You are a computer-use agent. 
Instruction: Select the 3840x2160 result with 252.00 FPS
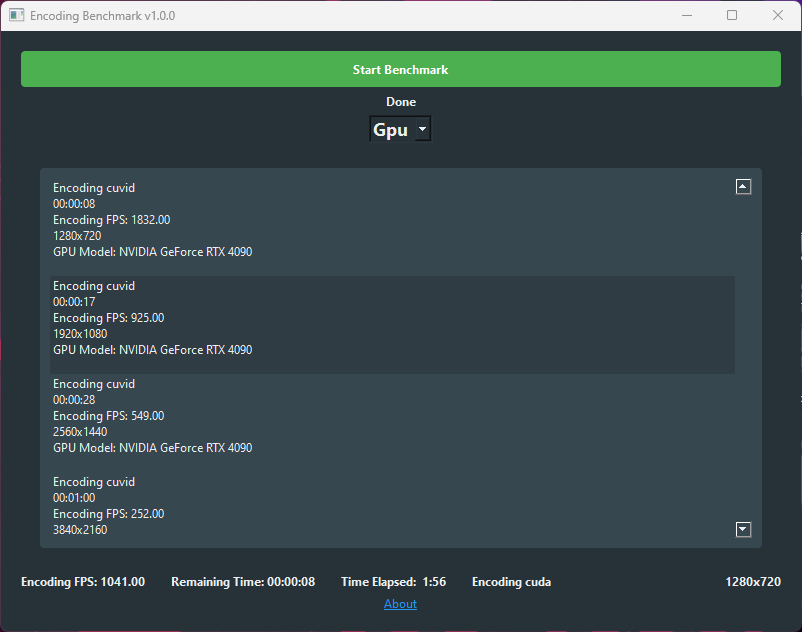[392, 506]
